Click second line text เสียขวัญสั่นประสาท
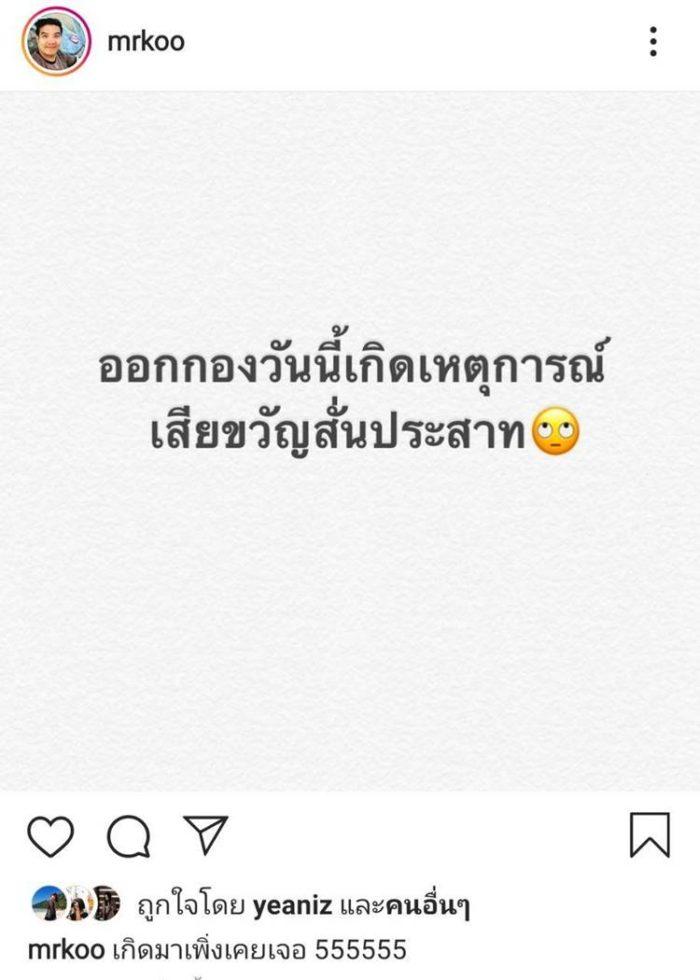 (x=339, y=431)
